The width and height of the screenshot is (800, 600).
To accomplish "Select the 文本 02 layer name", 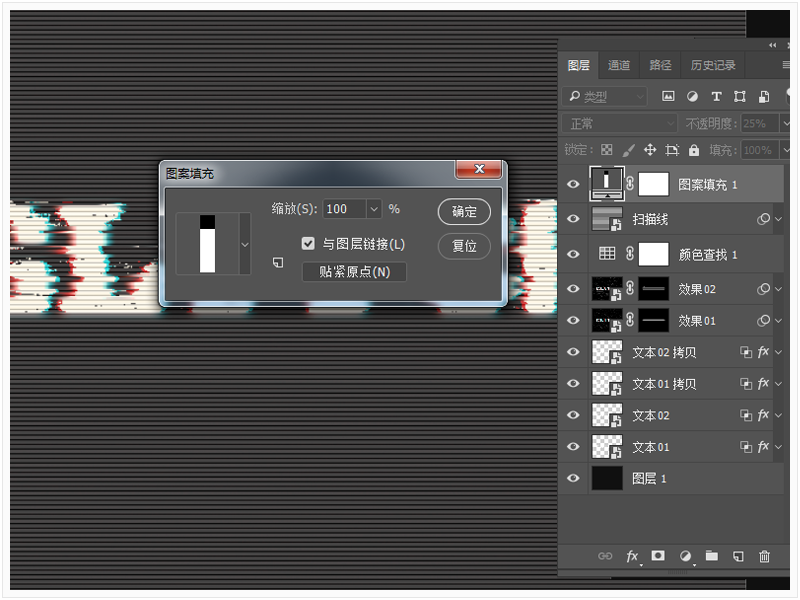I will point(651,415).
